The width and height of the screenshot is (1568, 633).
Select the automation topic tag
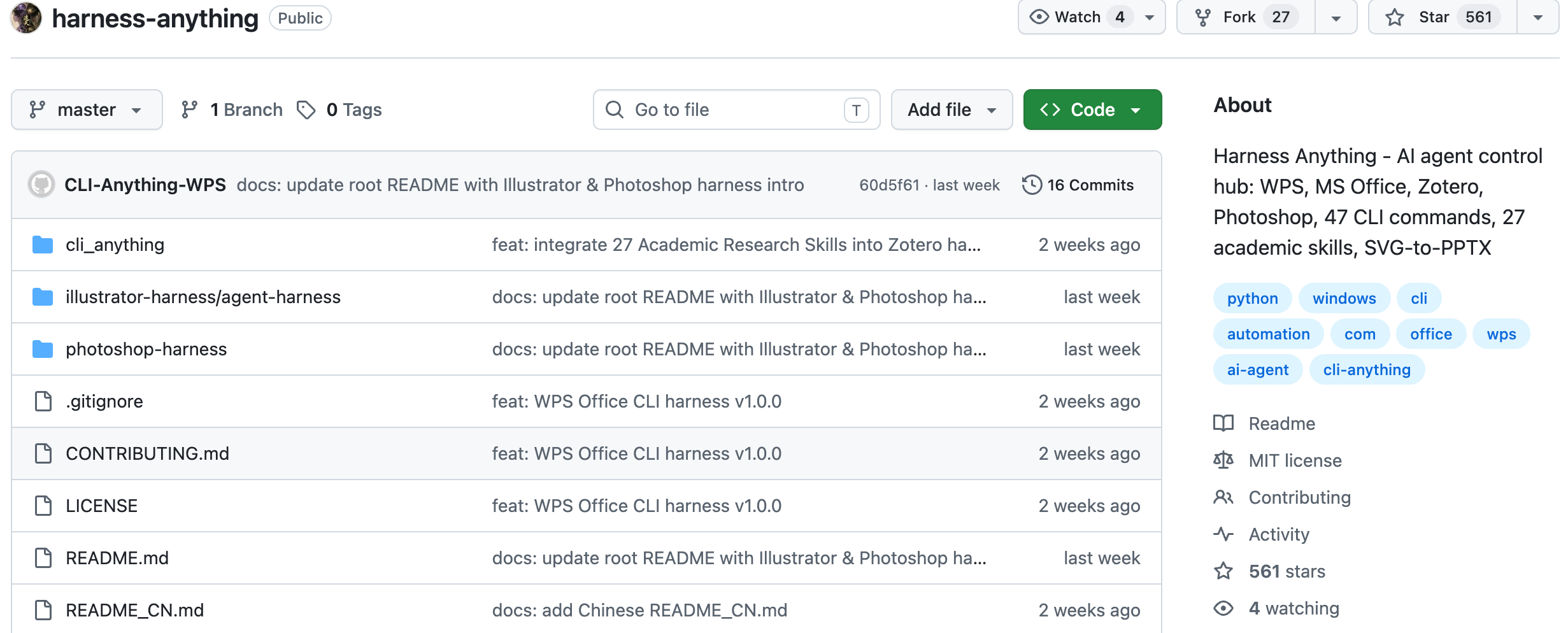1268,334
